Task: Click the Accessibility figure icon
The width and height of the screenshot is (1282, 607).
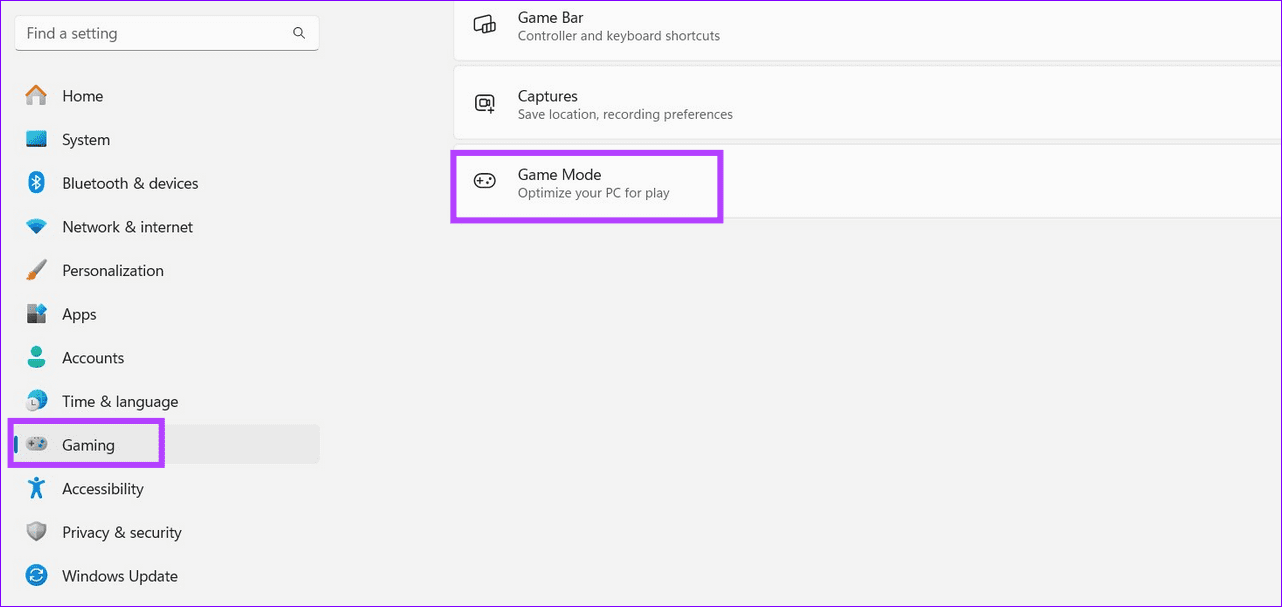Action: pos(37,488)
